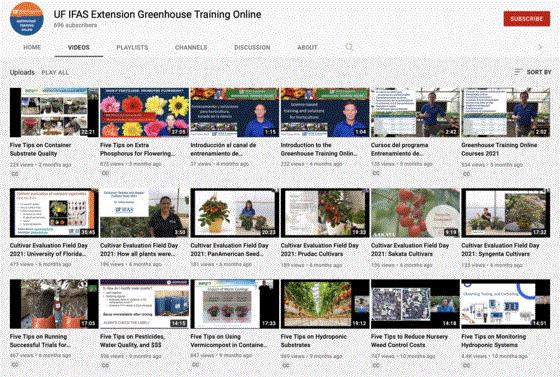Click the title Five Tips on Container Substrate Quality

pos(40,149)
